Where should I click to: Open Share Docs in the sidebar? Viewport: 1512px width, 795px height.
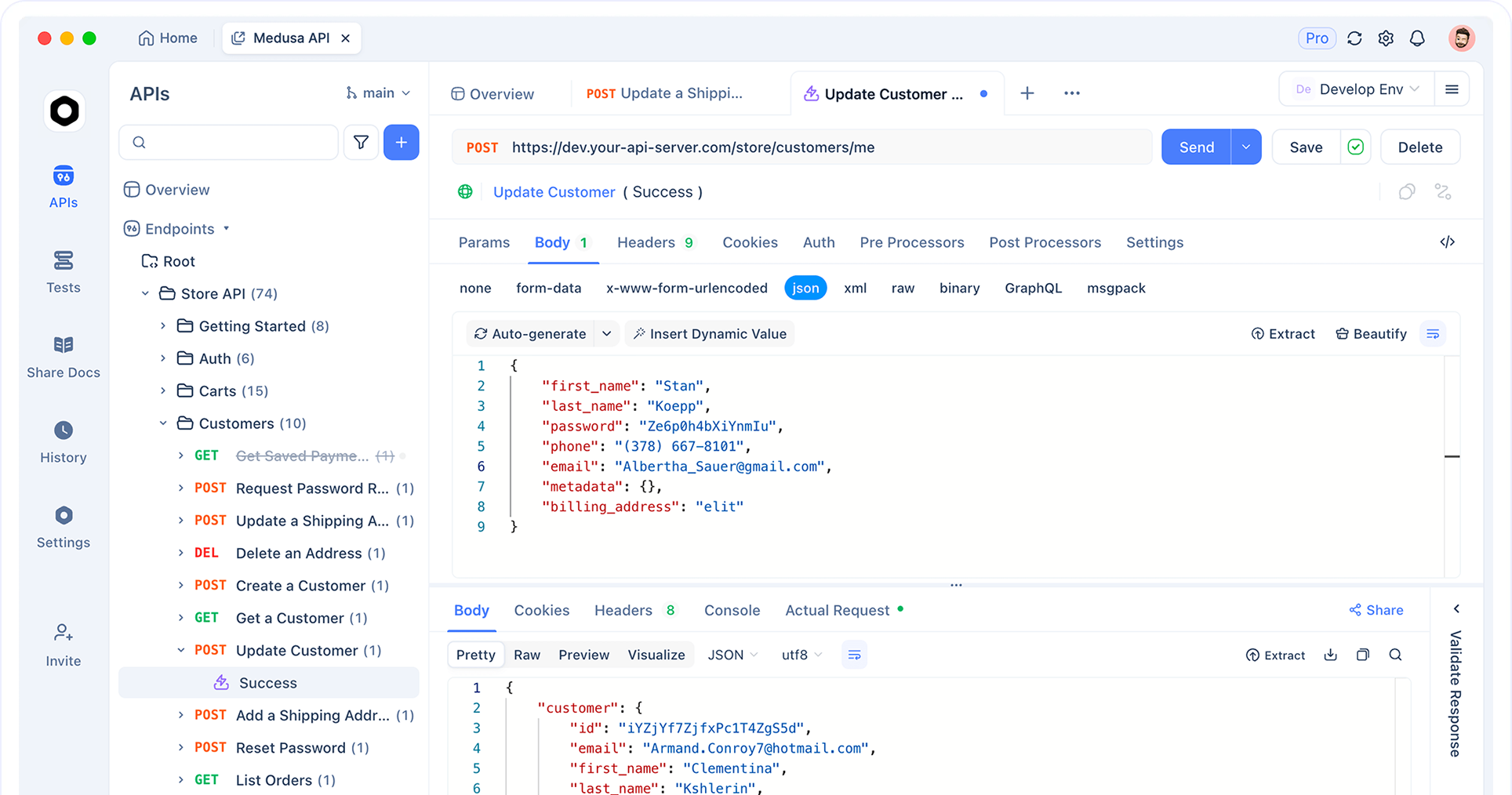[64, 357]
